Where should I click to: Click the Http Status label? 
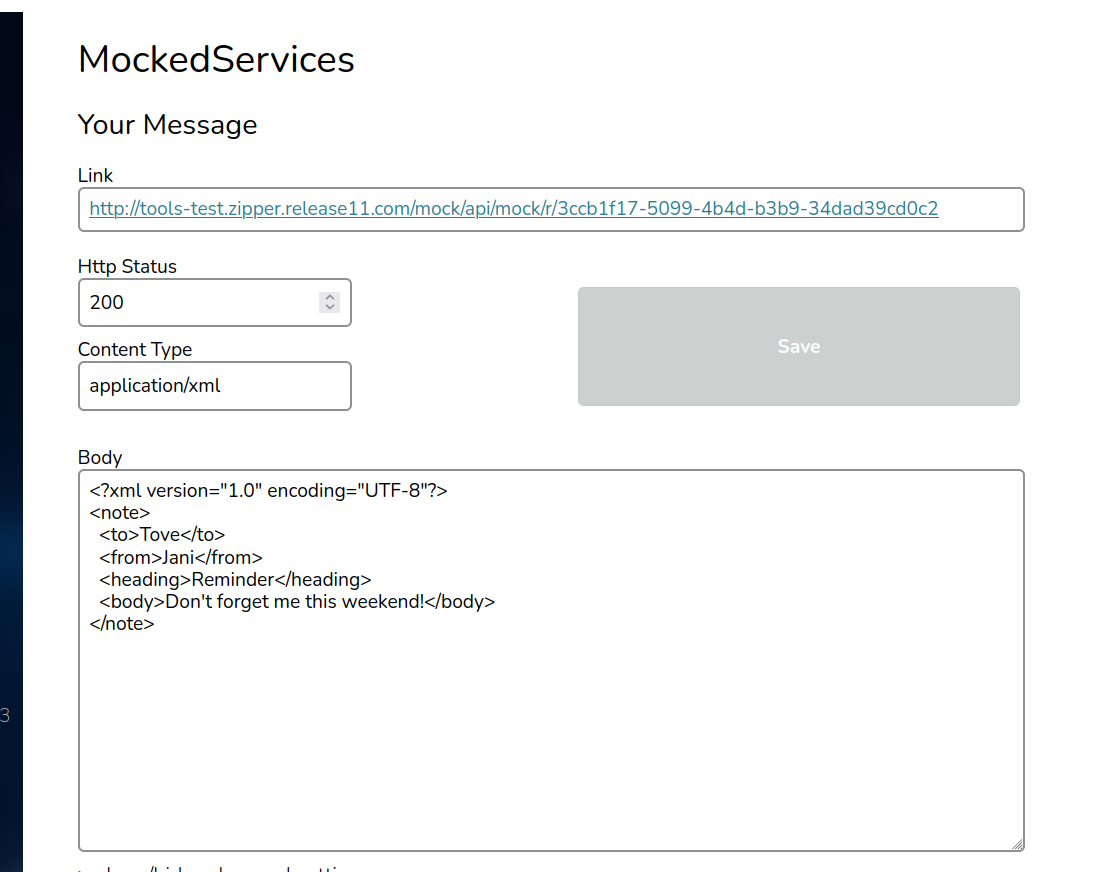[x=127, y=266]
